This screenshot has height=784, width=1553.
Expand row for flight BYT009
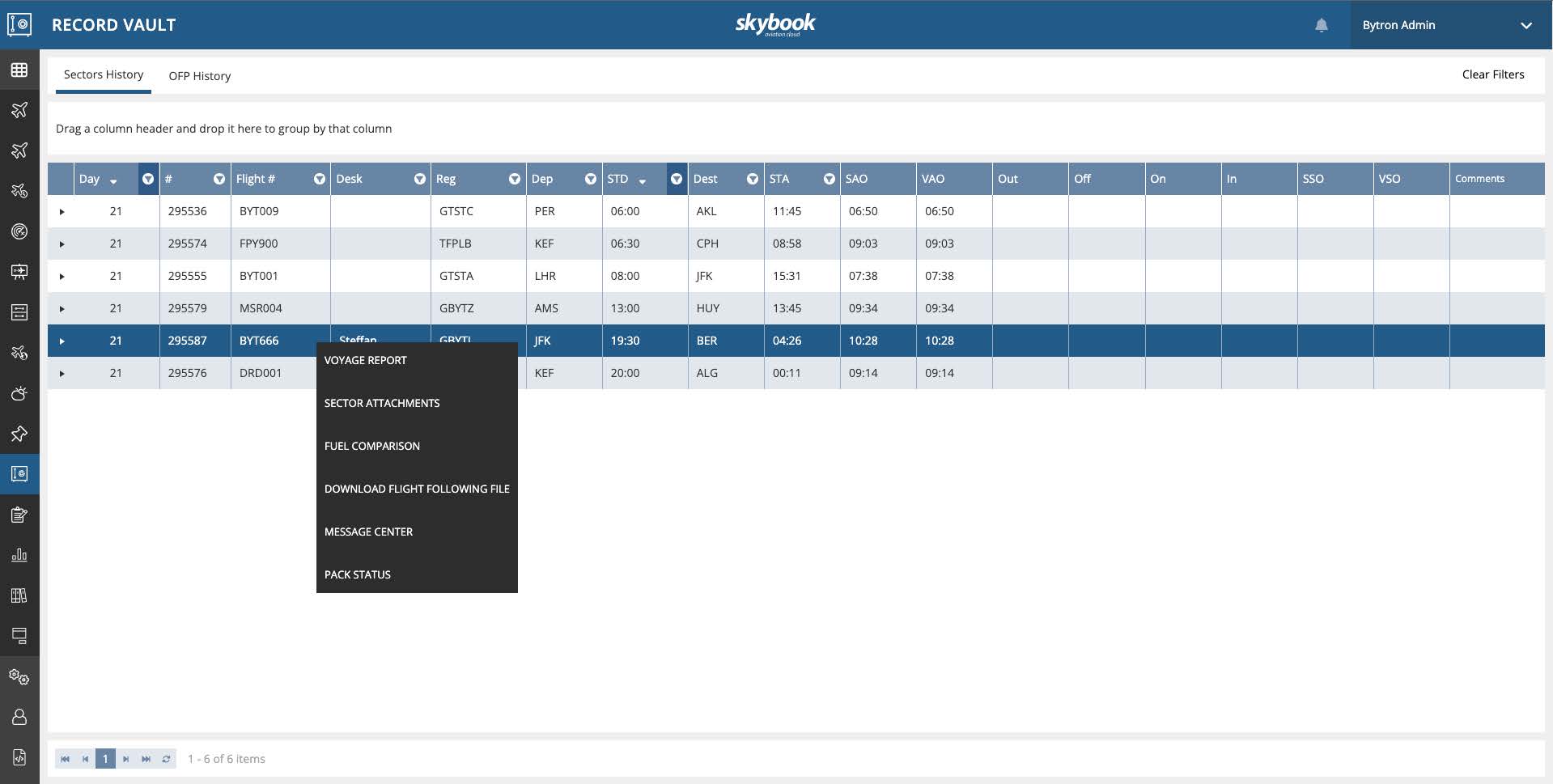pos(62,211)
